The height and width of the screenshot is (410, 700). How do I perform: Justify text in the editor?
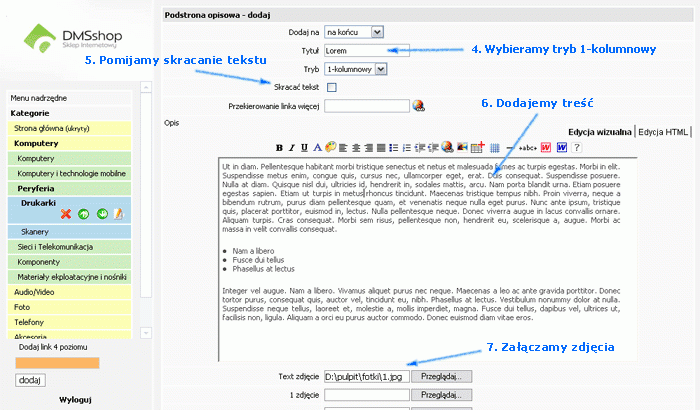381,148
